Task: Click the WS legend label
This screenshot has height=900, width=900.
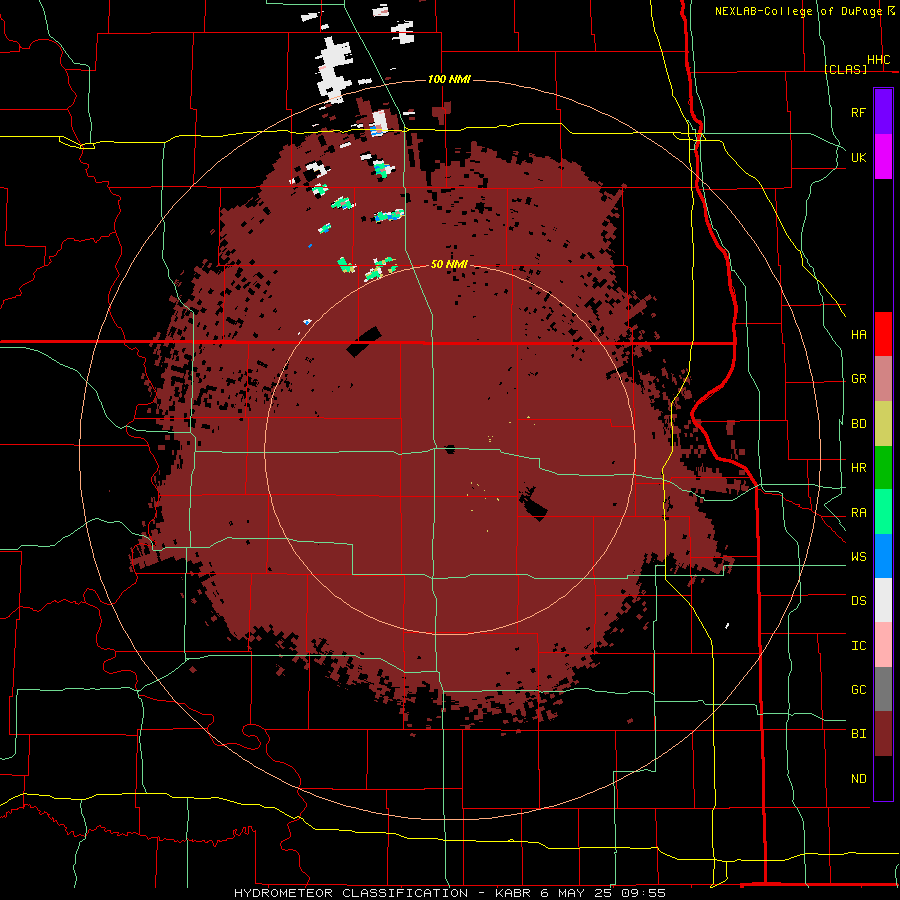Action: pyautogui.click(x=859, y=557)
